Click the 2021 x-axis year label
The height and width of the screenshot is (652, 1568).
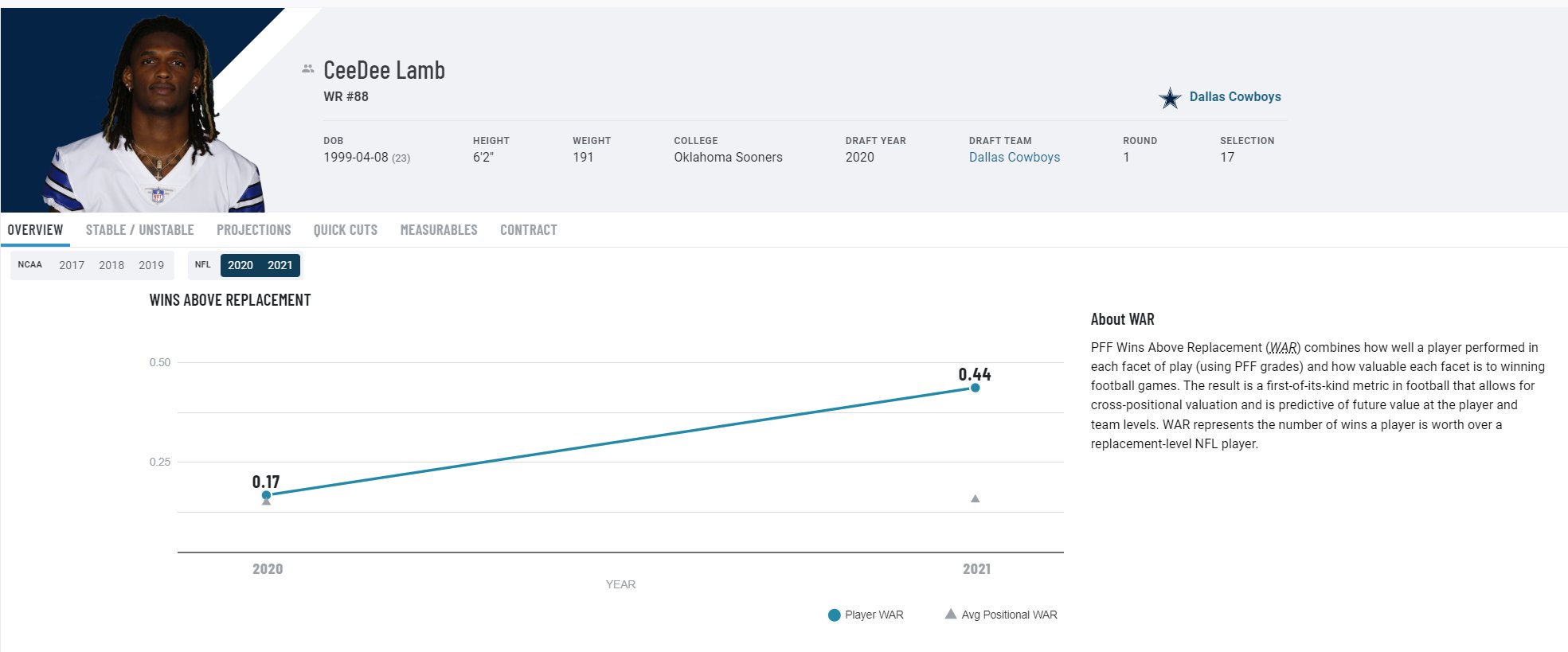pyautogui.click(x=976, y=568)
